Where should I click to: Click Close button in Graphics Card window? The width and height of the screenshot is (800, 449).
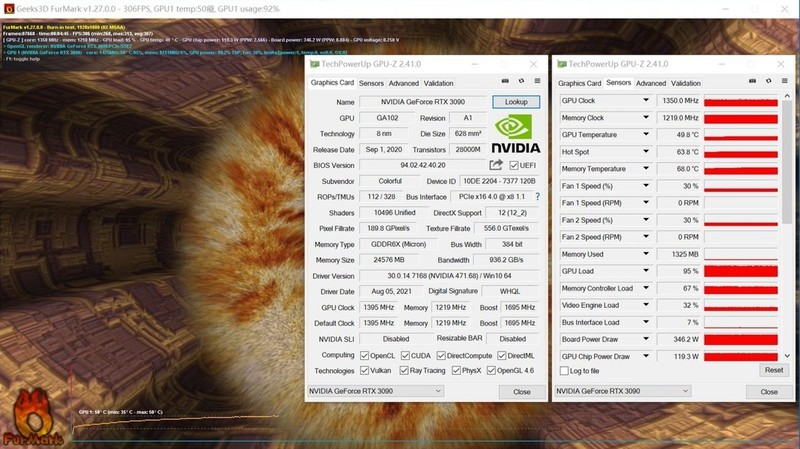tap(521, 392)
